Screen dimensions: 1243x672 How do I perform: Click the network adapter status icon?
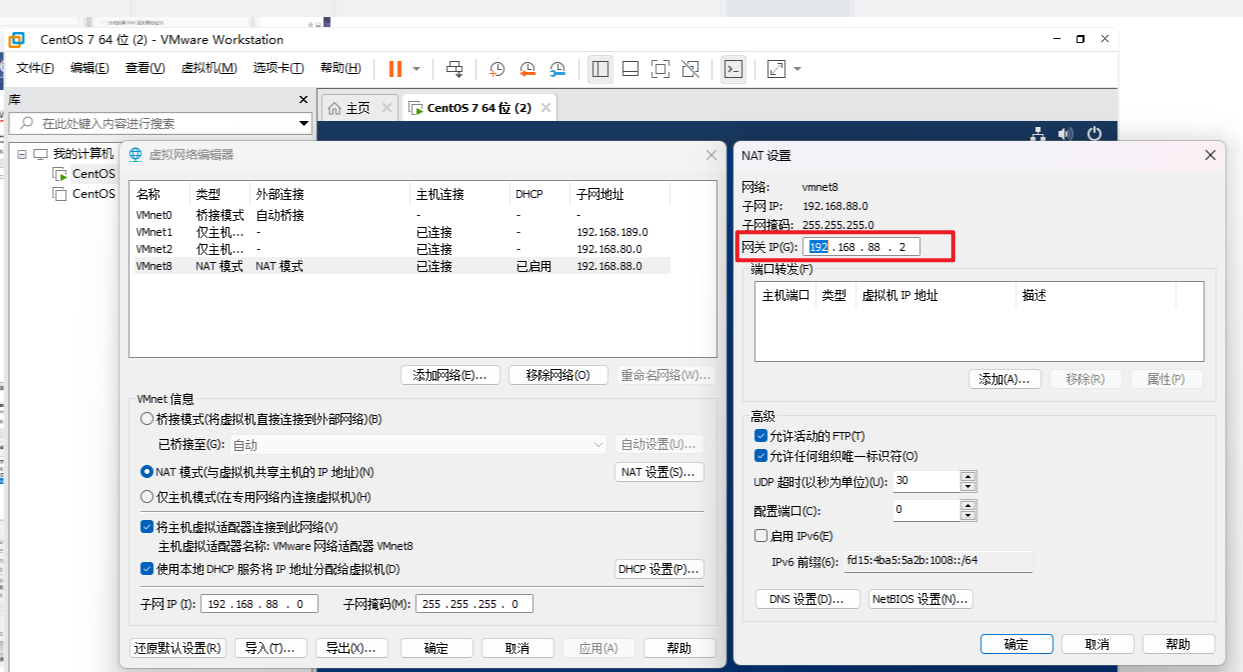pyautogui.click(x=1037, y=133)
